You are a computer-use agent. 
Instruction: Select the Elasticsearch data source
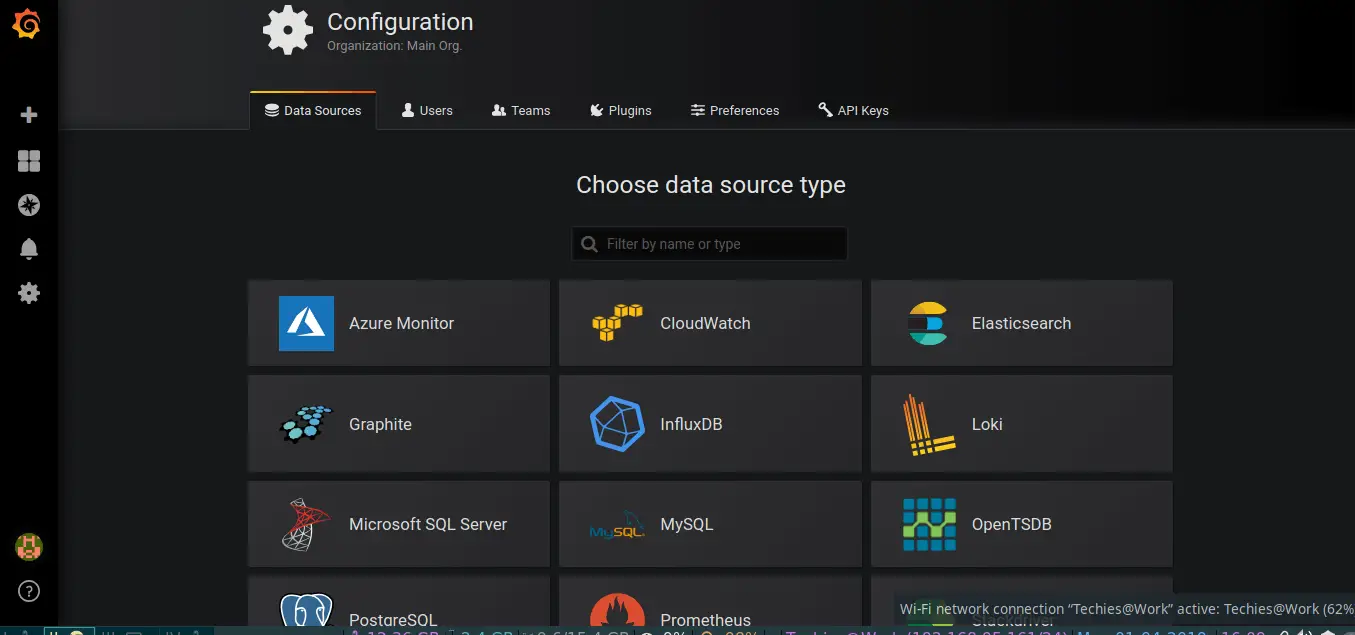pos(1021,323)
